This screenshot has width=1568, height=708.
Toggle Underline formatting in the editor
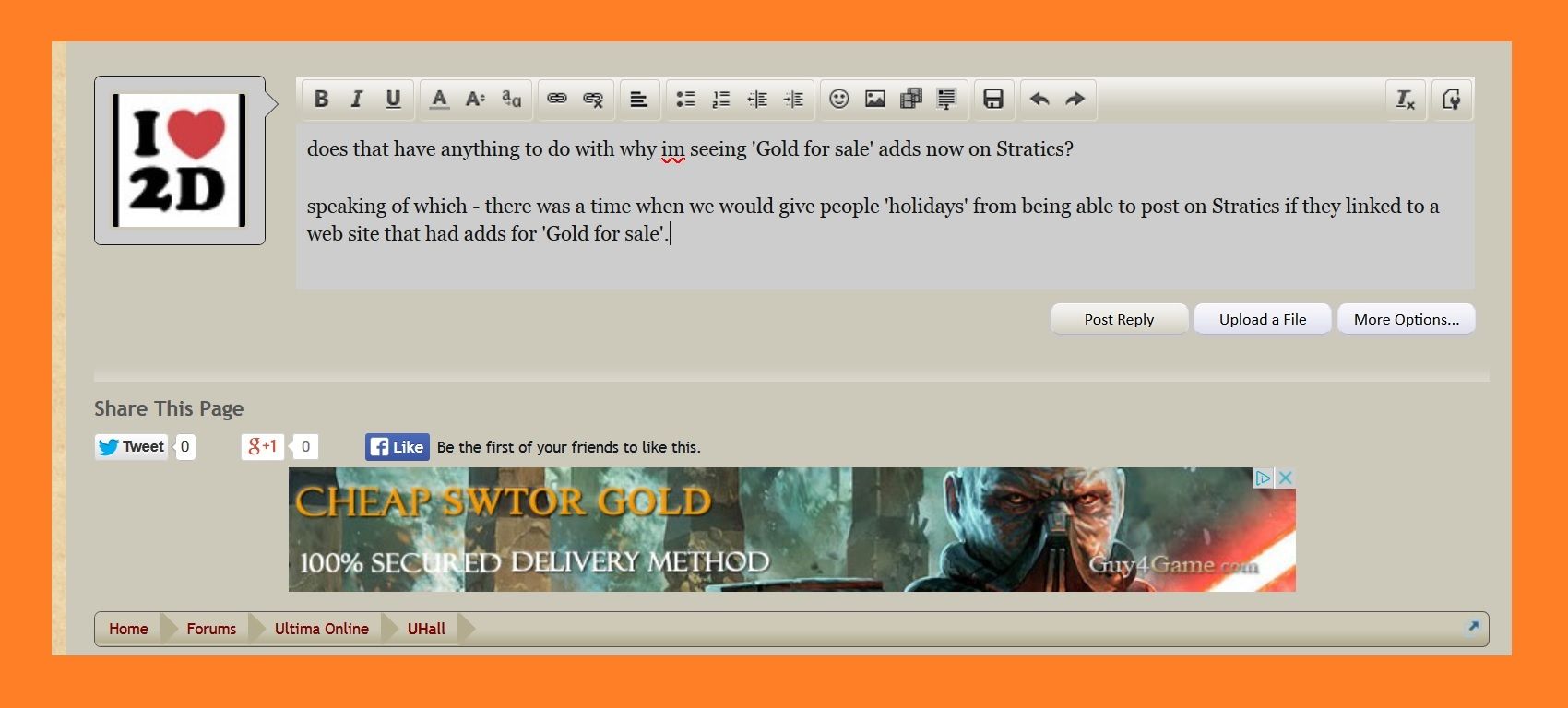[x=393, y=99]
